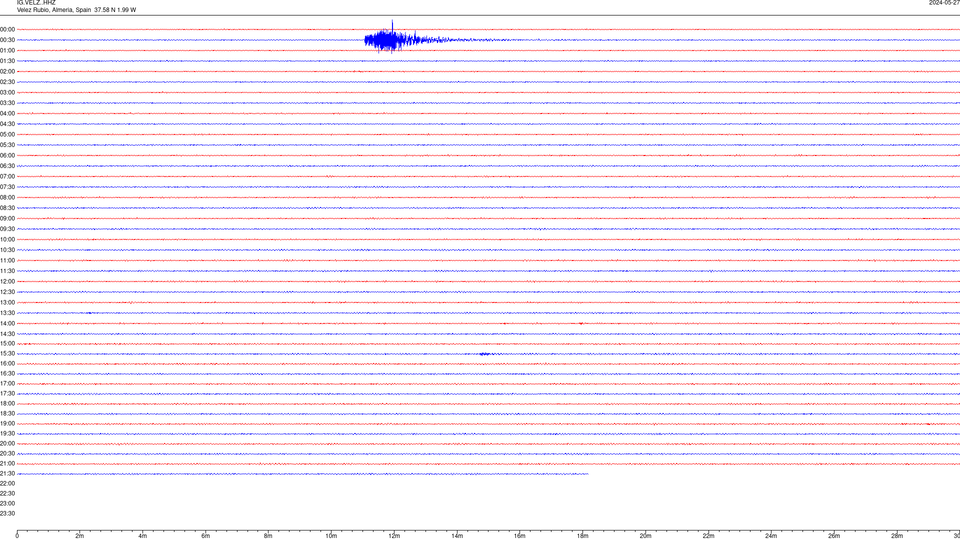Click the 2024-05 date label at top right

[x=944, y=2]
